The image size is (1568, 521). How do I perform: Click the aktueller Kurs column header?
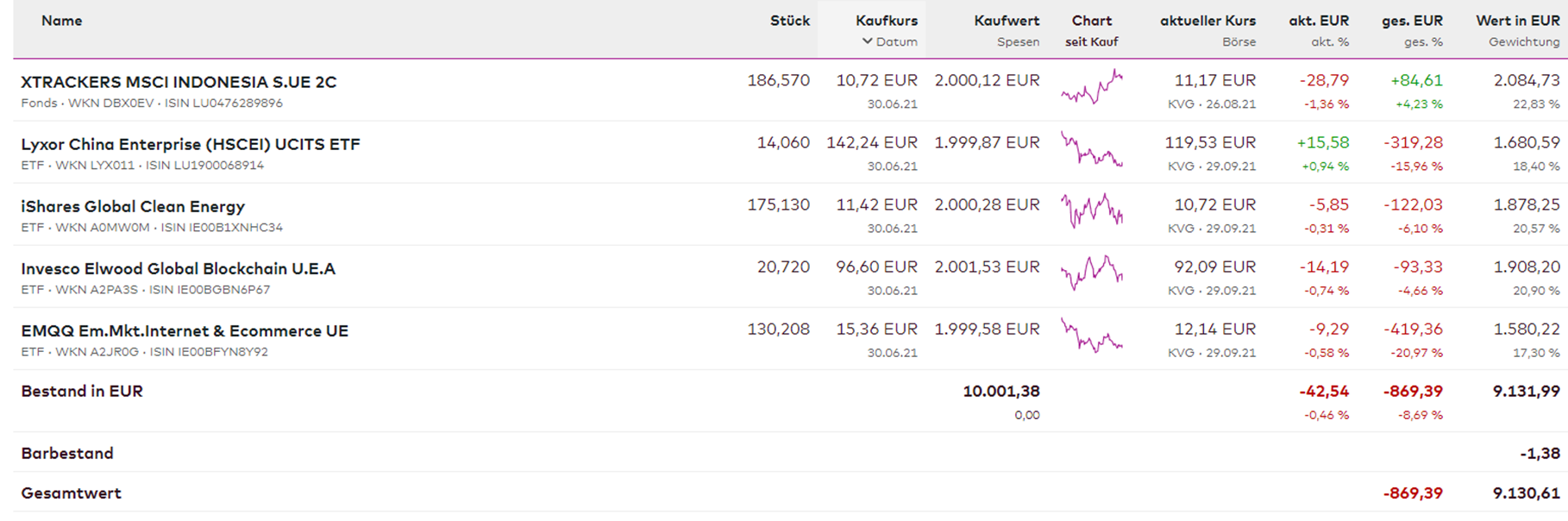1207,21
